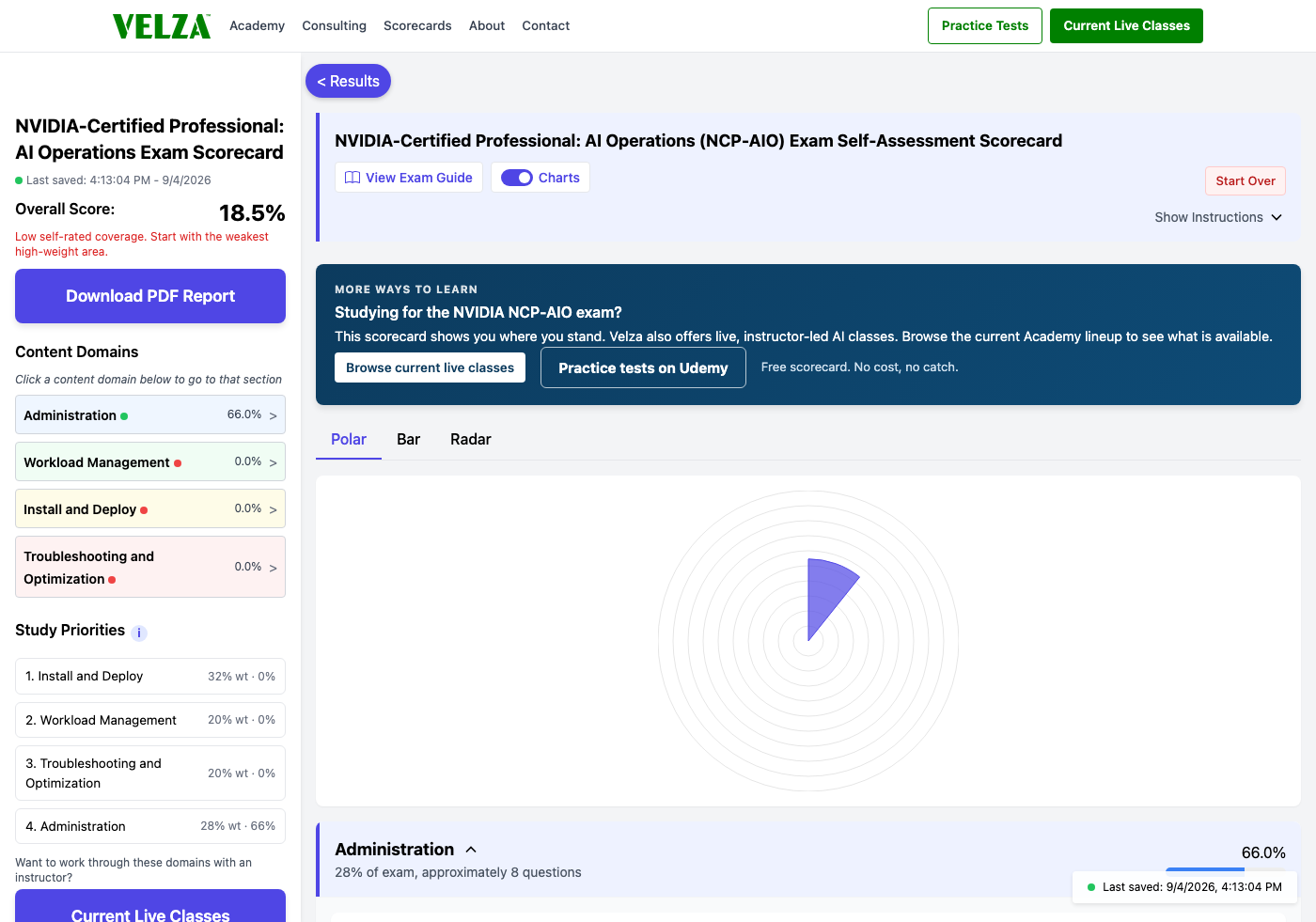Viewport: 1316px width, 922px height.
Task: Click 'Free scorecard. No cost, no catch.' text
Action: tap(859, 367)
